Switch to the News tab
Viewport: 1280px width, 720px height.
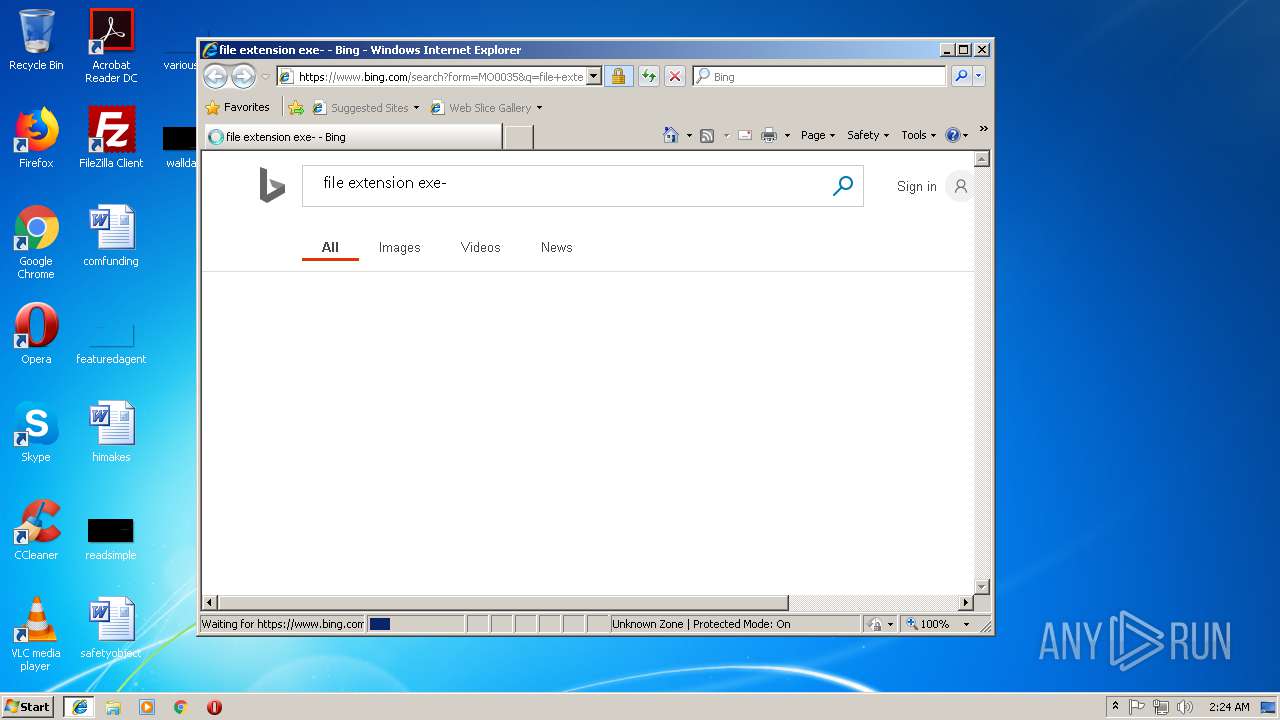pos(556,248)
